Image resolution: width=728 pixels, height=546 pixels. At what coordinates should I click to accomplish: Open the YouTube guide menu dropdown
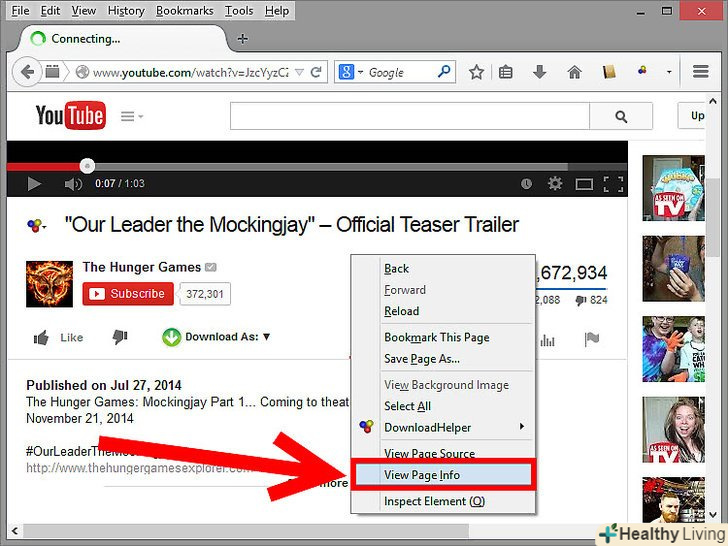132,116
